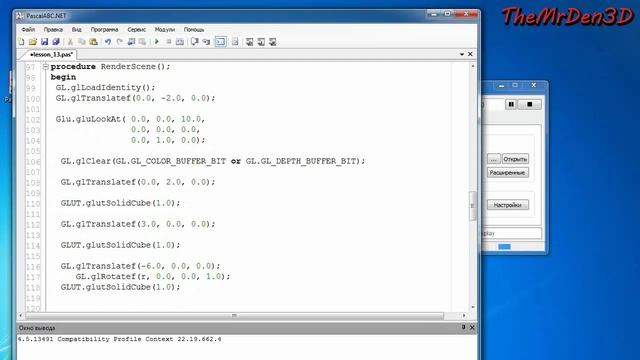Toggle the highlighted output window icon

(x=220, y=42)
